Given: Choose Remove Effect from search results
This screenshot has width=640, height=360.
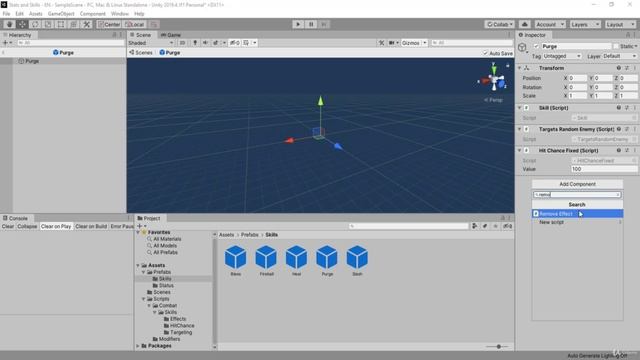Looking at the screenshot, I should [x=578, y=214].
